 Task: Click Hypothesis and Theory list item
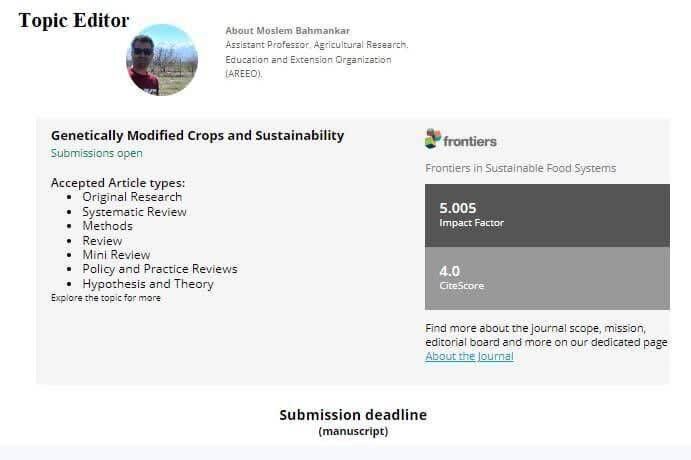coord(148,284)
